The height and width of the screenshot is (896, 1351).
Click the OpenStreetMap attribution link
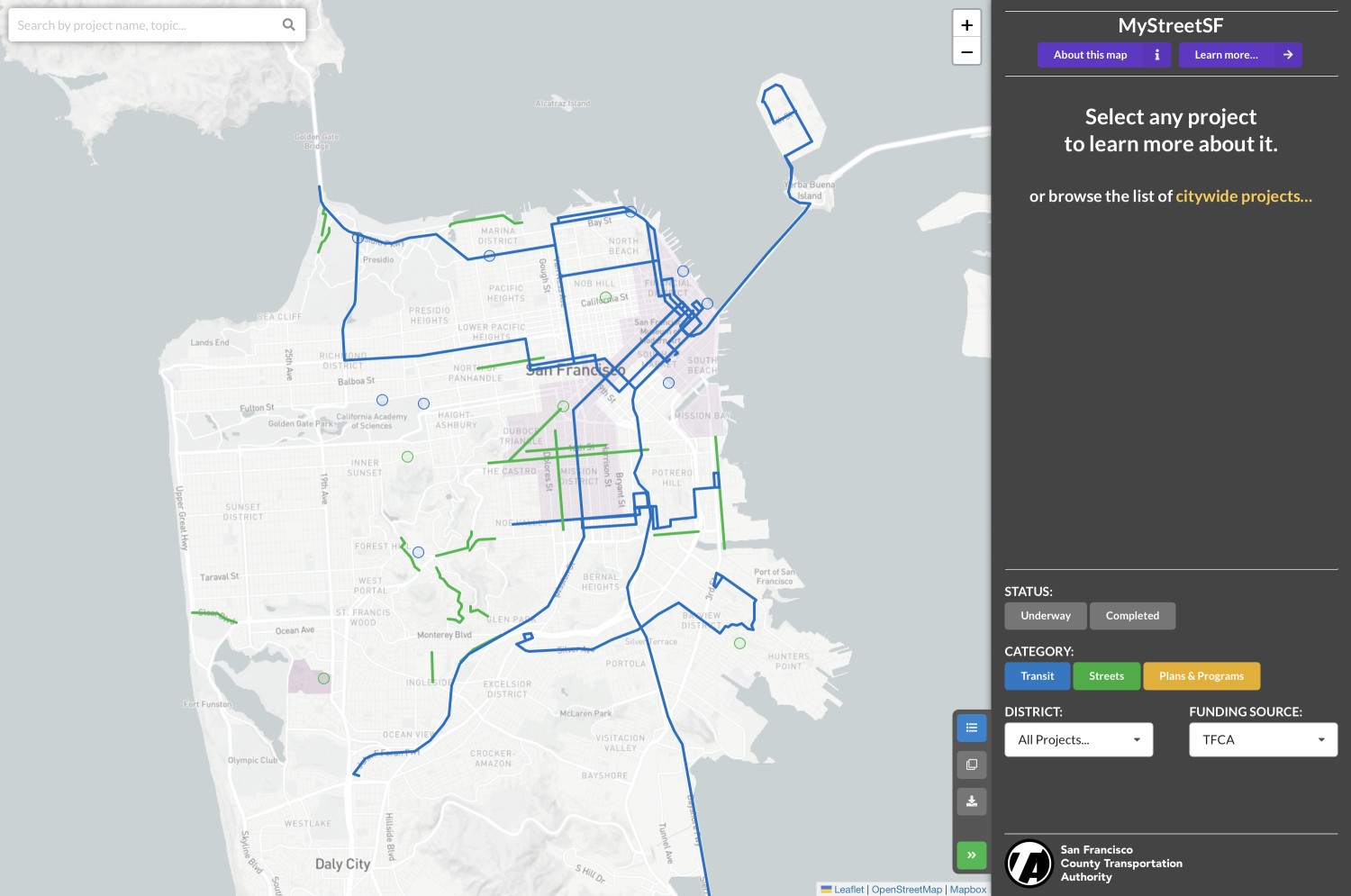(906, 889)
